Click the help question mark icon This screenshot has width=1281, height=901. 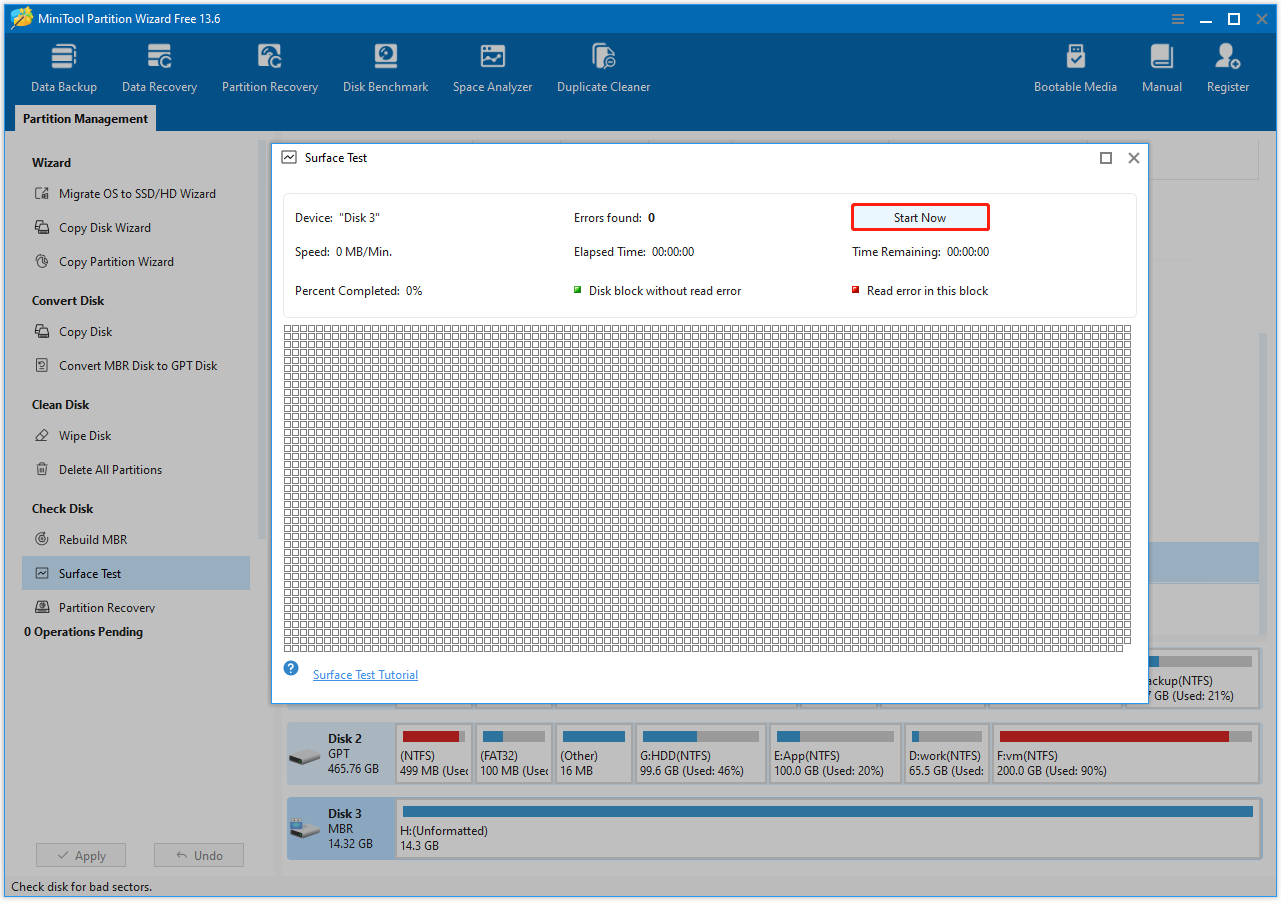291,668
